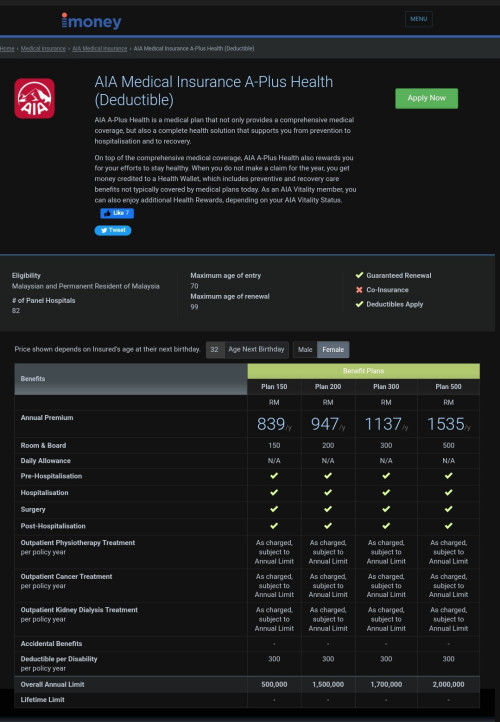The height and width of the screenshot is (722, 500).
Task: Click the Room & Board row label
Action: tap(43, 445)
